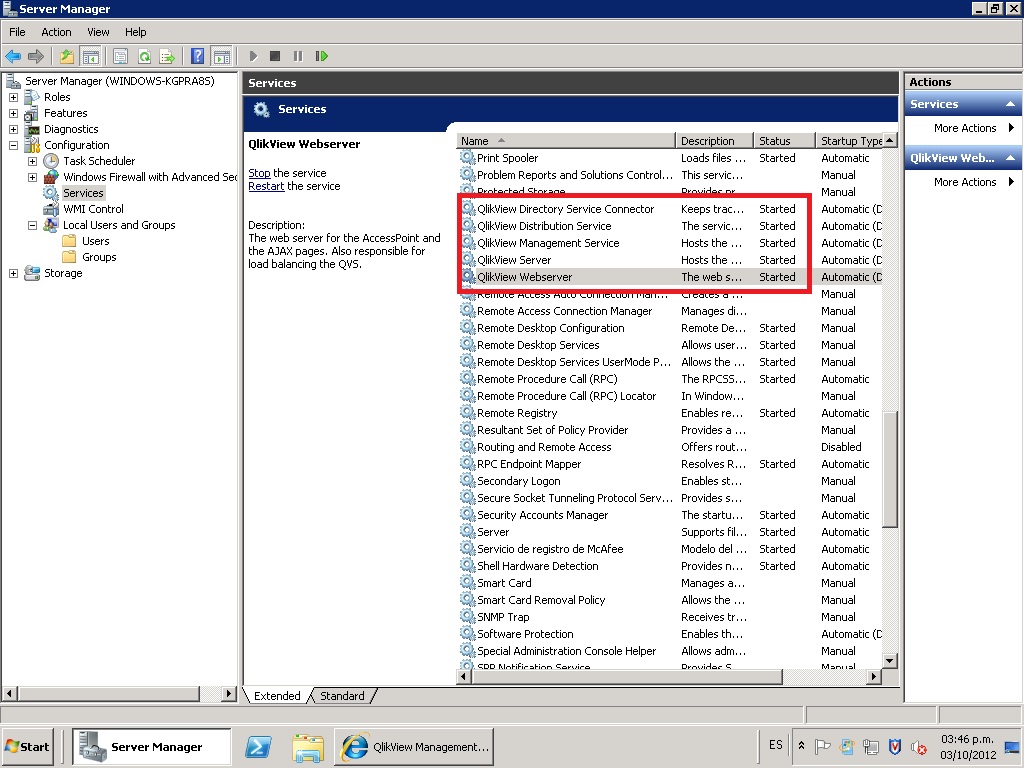
Task: Select the QlikView Server service row
Action: tap(514, 260)
